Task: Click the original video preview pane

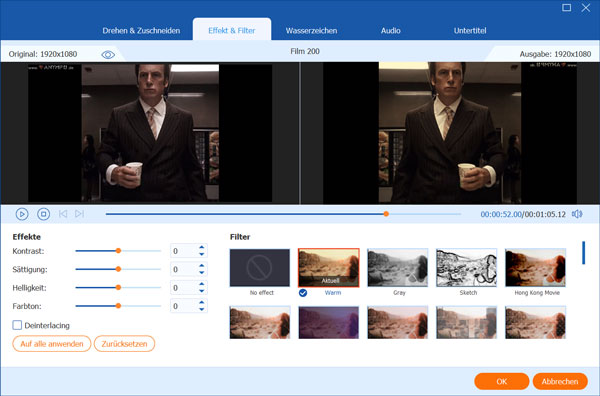Action: (x=150, y=133)
